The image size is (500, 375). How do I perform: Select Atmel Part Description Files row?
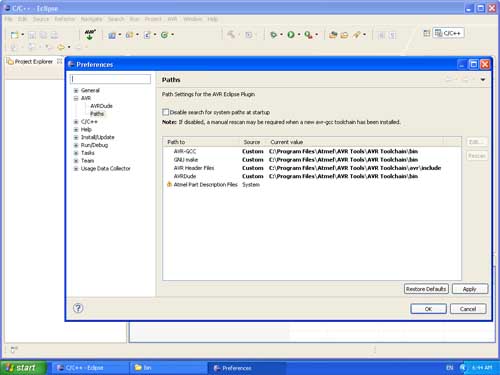click(x=312, y=184)
